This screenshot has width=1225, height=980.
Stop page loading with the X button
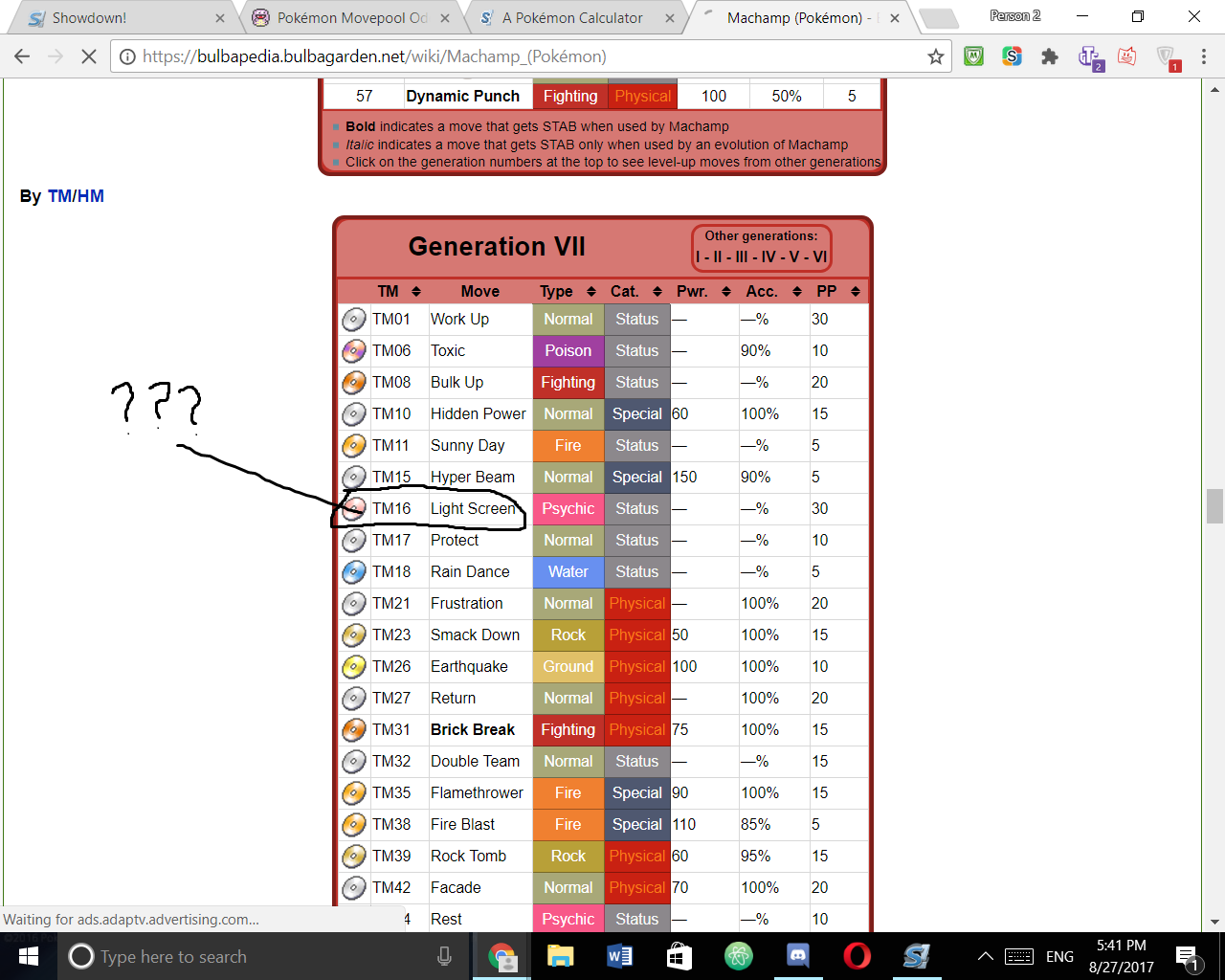pos(88,56)
